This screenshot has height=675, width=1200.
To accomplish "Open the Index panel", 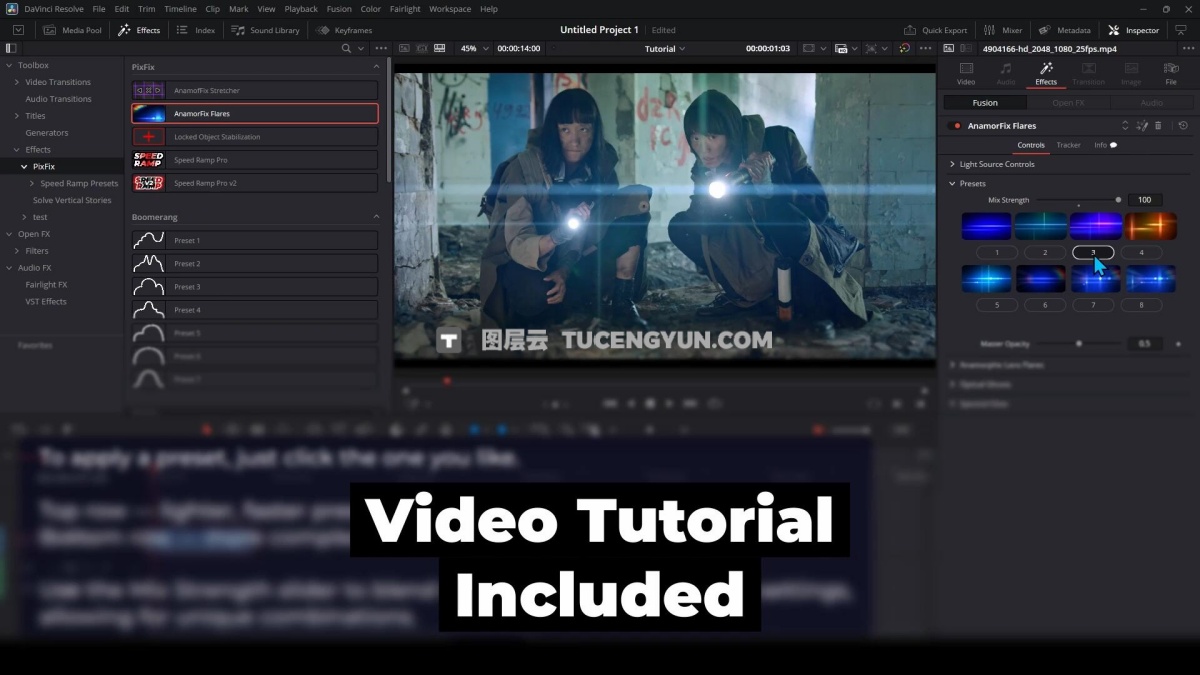I will click(x=196, y=30).
